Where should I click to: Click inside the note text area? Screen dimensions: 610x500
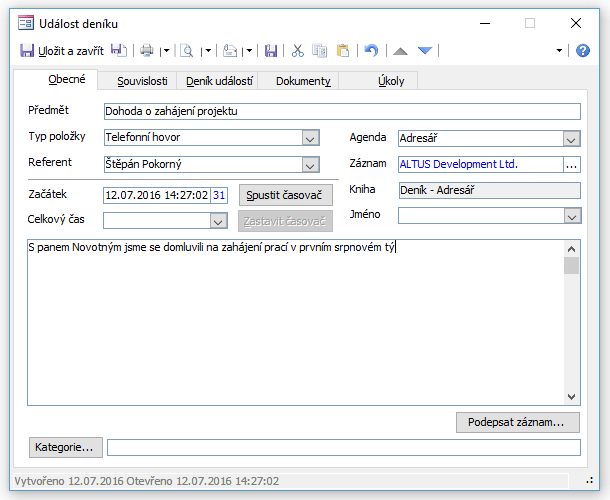pos(296,322)
